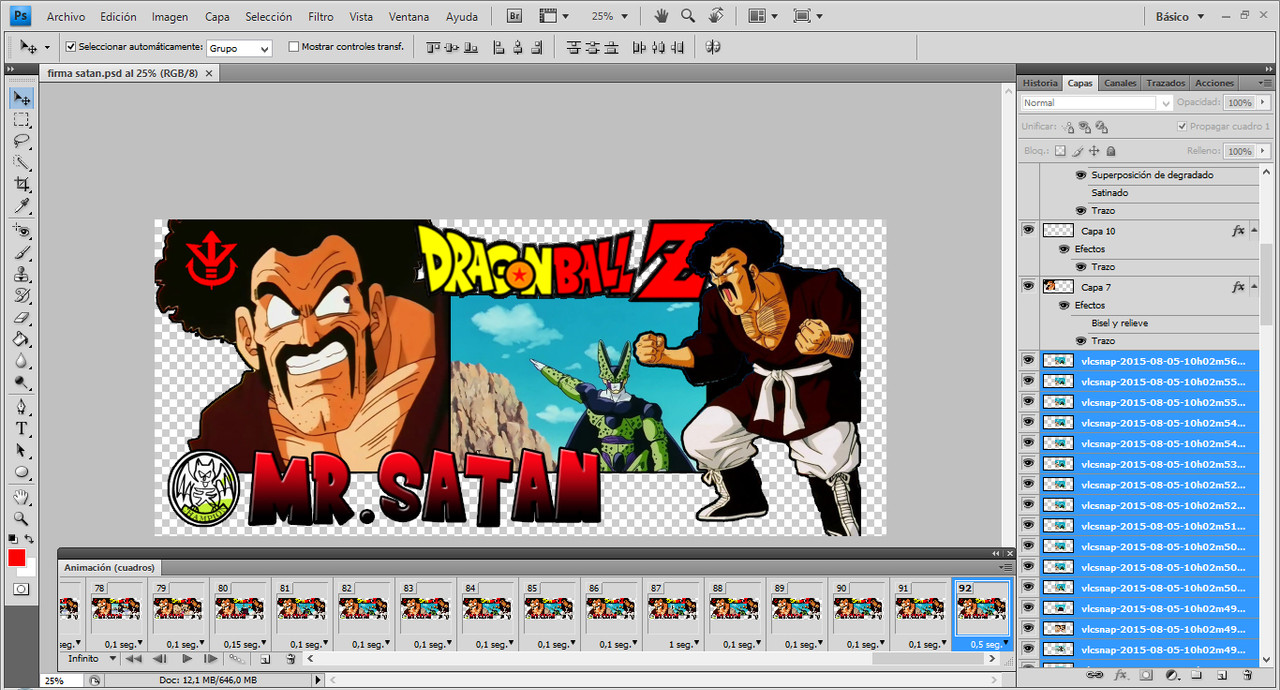
Task: Select the Crop tool
Action: 21,185
